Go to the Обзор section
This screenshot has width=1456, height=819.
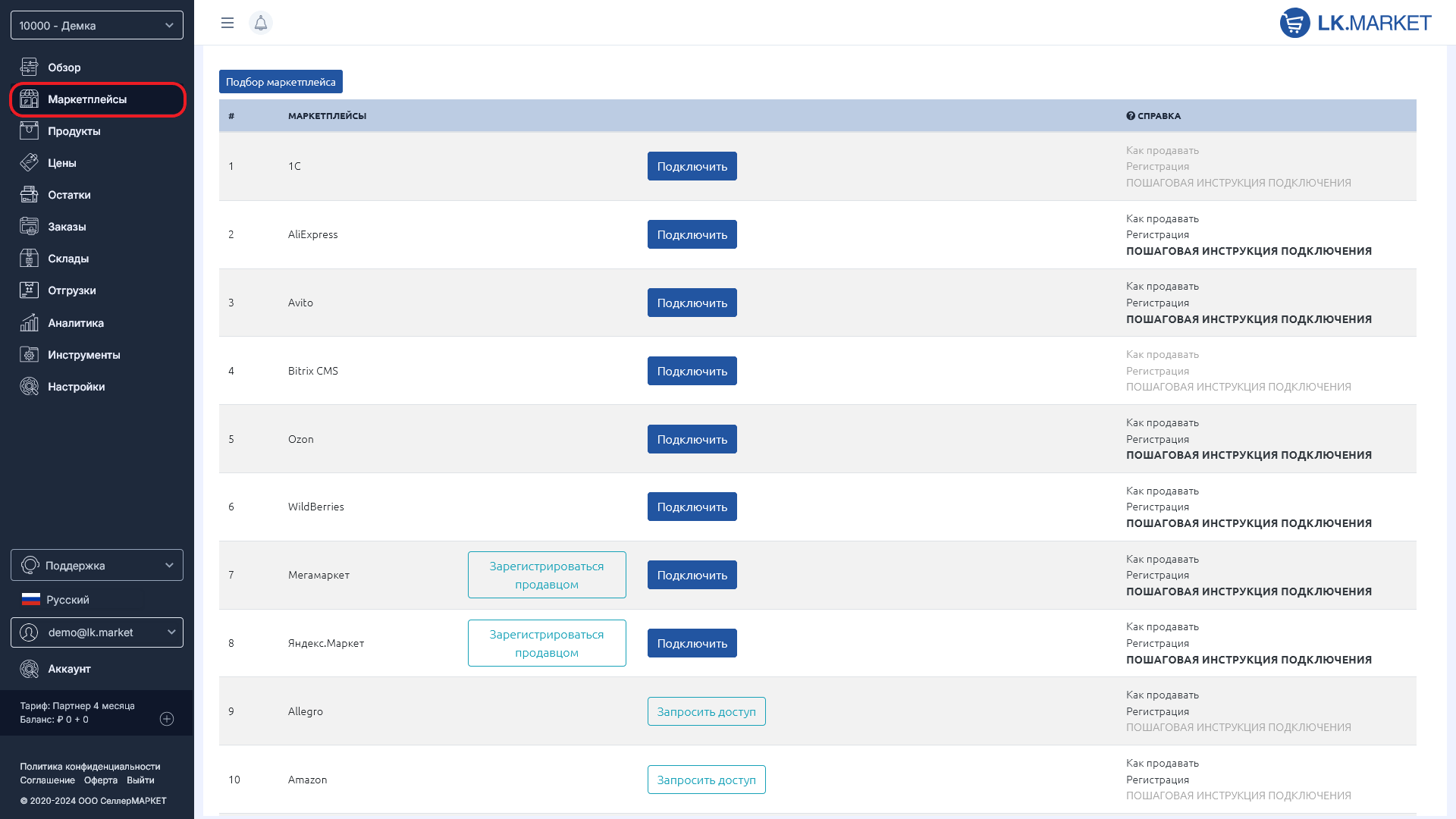64,67
